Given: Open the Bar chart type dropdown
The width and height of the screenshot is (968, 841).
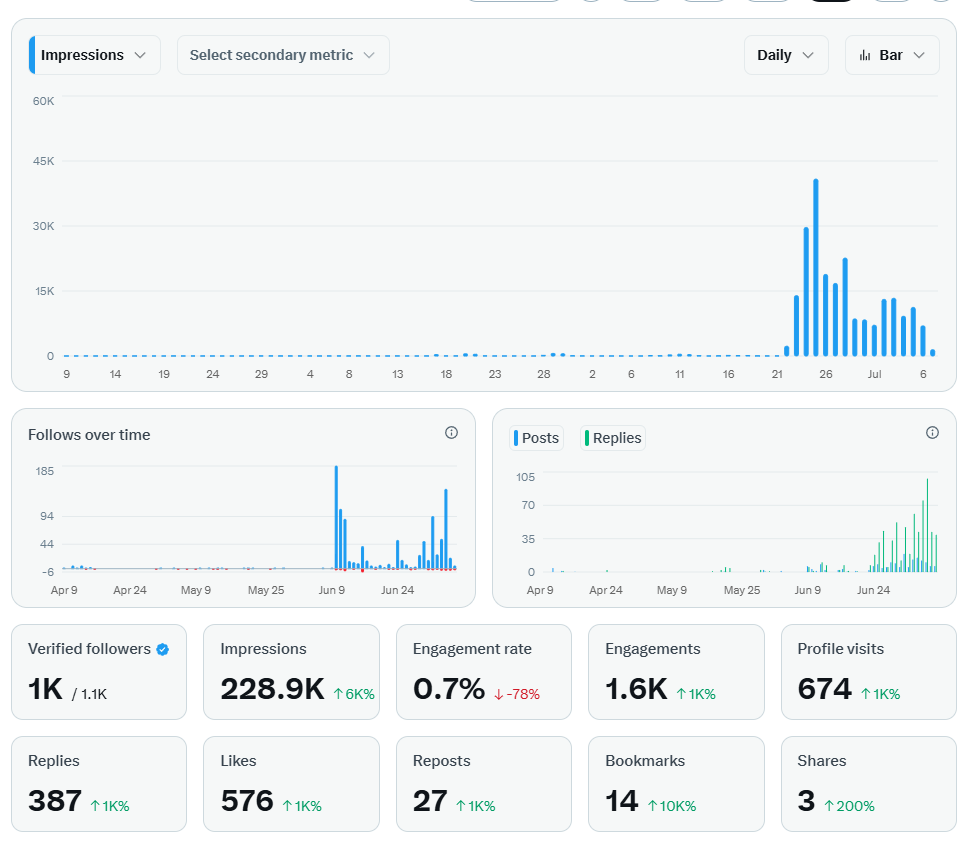Looking at the screenshot, I should 892,55.
